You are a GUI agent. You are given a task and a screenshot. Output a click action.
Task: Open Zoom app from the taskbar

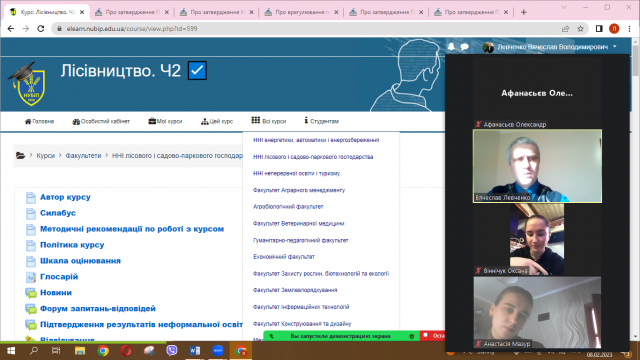(218, 351)
